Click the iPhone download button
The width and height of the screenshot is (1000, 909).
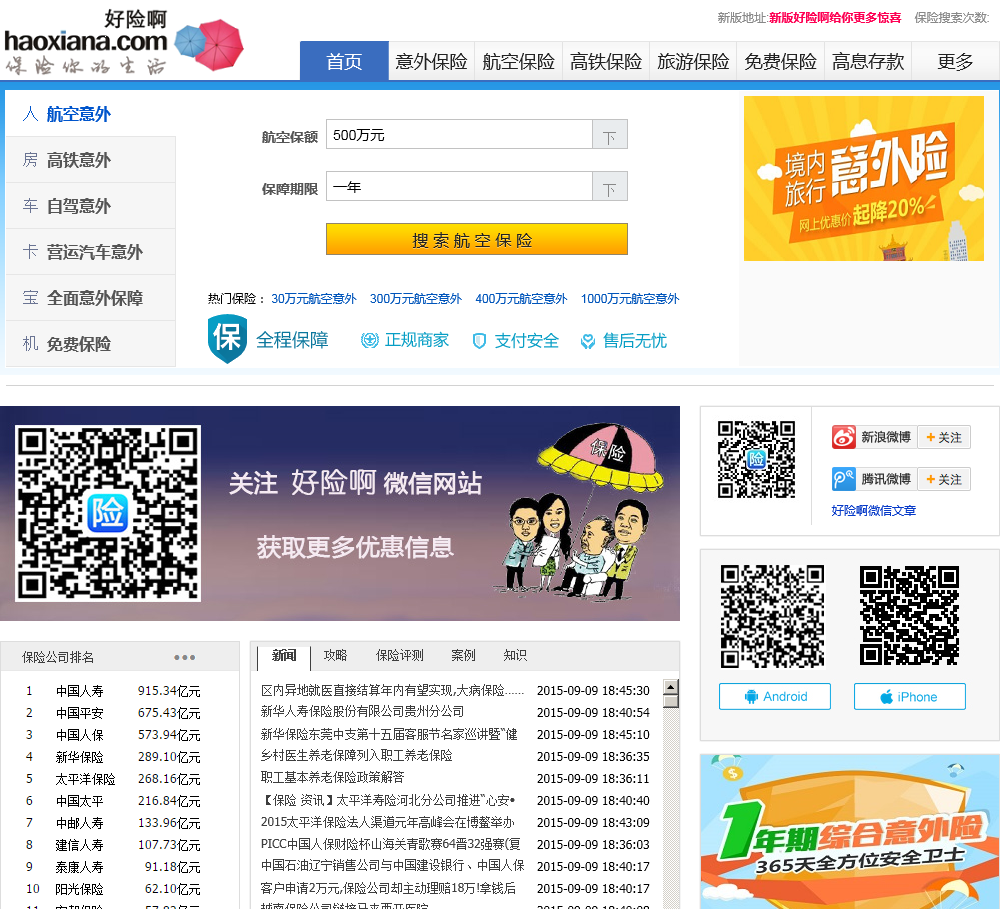tap(909, 697)
